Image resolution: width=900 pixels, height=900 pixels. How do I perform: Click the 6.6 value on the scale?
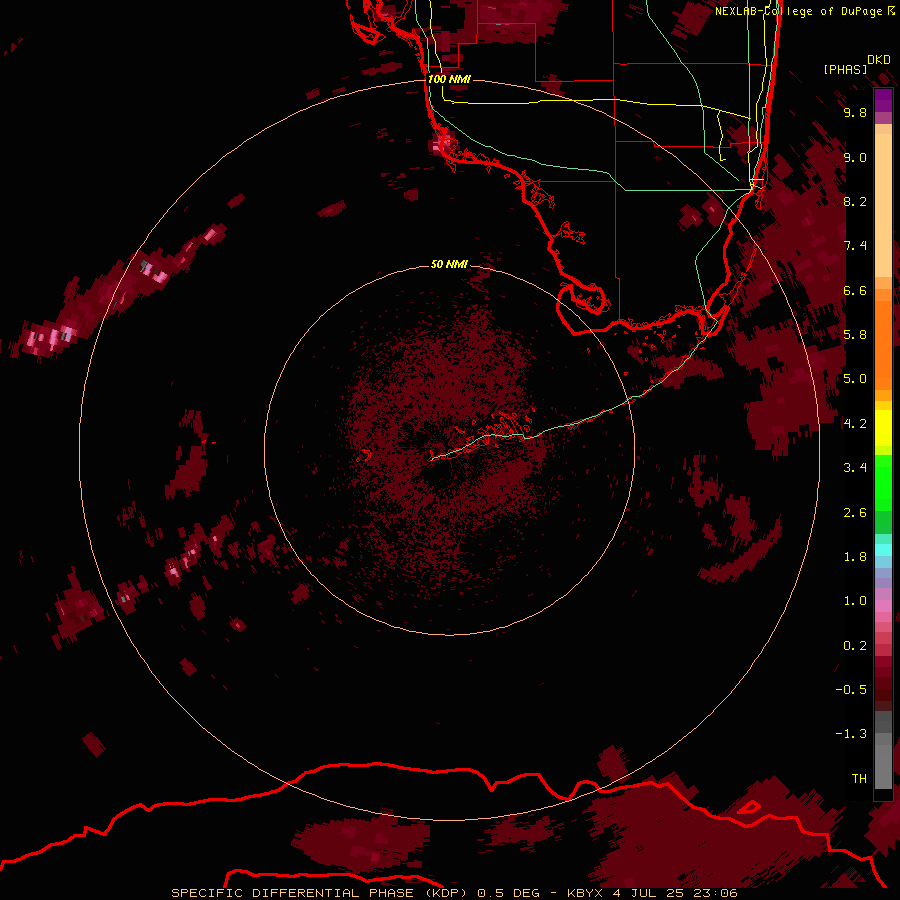coord(855,290)
